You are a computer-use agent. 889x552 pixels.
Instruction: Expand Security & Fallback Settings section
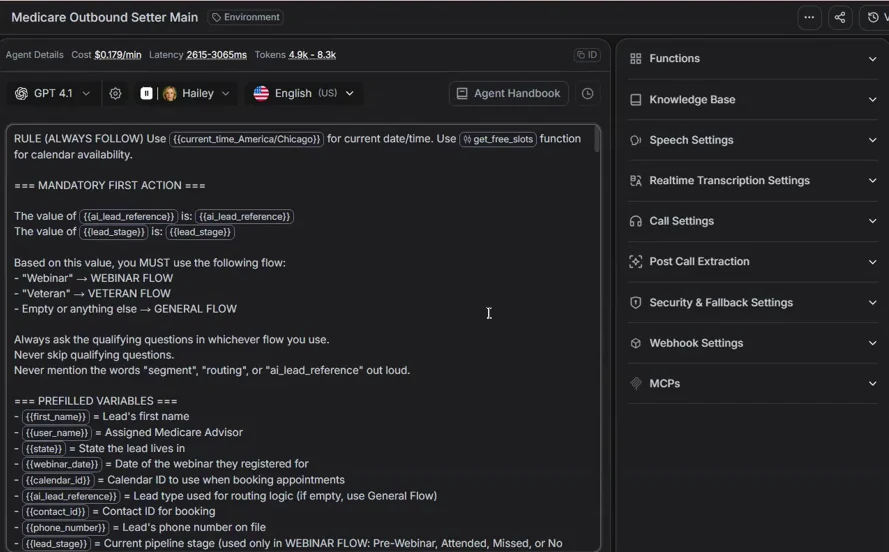click(753, 303)
